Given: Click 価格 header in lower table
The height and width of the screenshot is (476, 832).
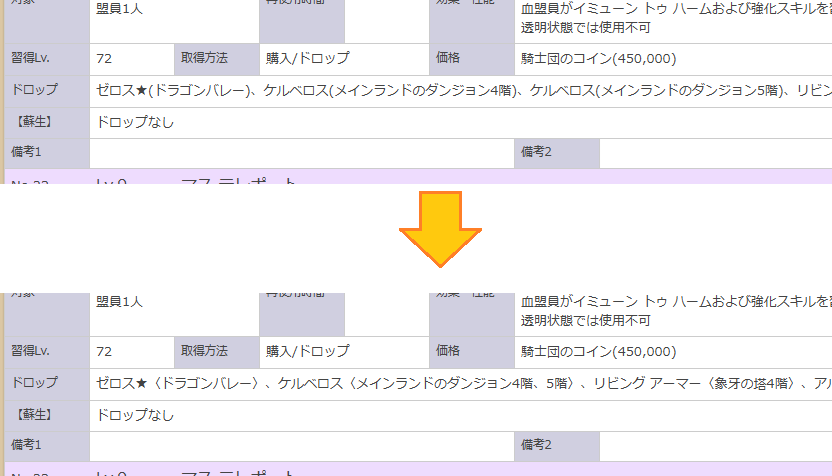Looking at the screenshot, I should (x=472, y=352).
